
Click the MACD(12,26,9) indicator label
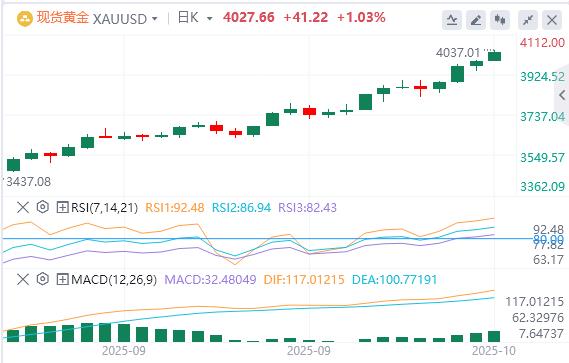[114, 280]
